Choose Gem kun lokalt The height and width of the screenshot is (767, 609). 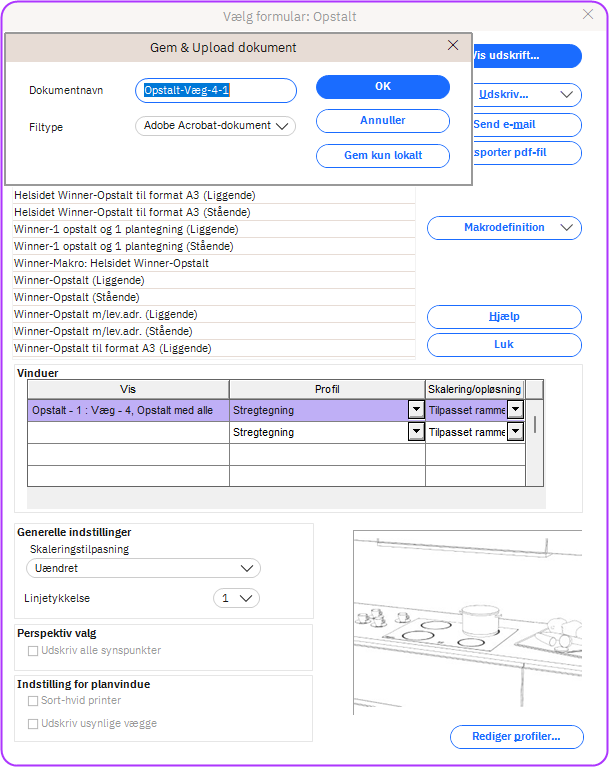pos(382,155)
